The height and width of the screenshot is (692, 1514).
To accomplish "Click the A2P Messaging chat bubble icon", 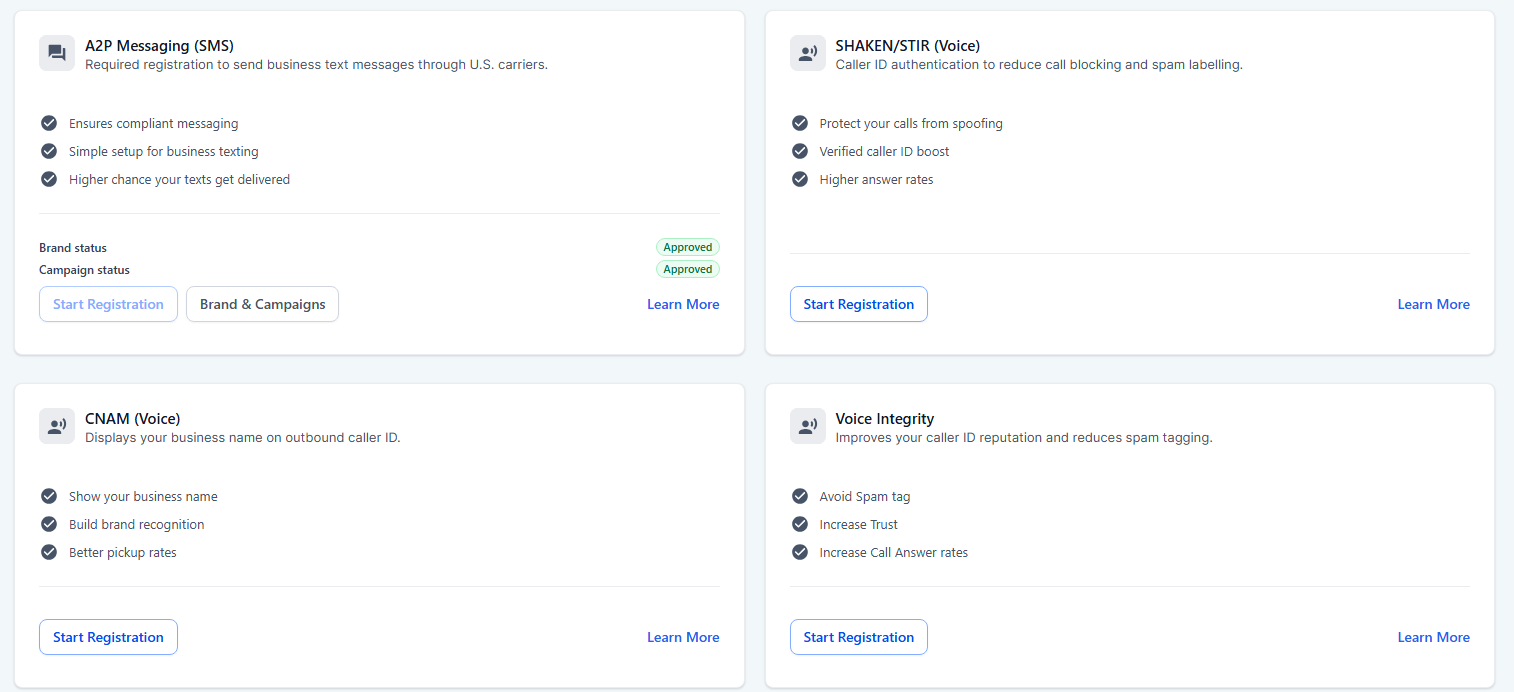I will (x=57, y=53).
